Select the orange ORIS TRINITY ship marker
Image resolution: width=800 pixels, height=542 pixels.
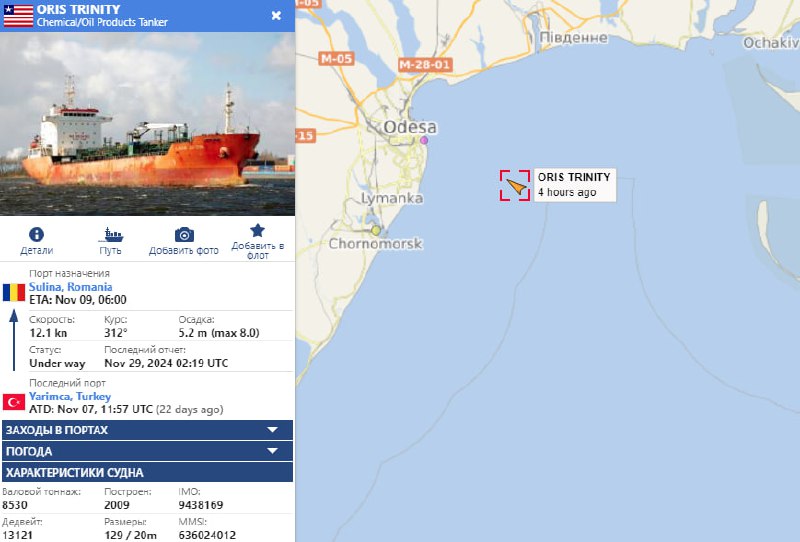[516, 186]
